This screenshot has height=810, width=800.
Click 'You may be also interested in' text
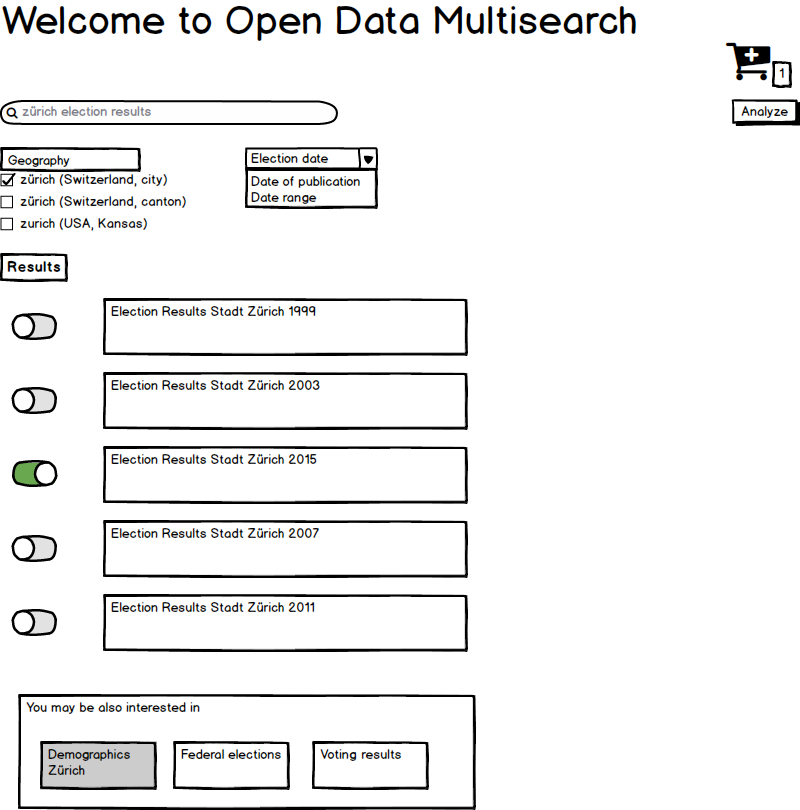tap(113, 707)
